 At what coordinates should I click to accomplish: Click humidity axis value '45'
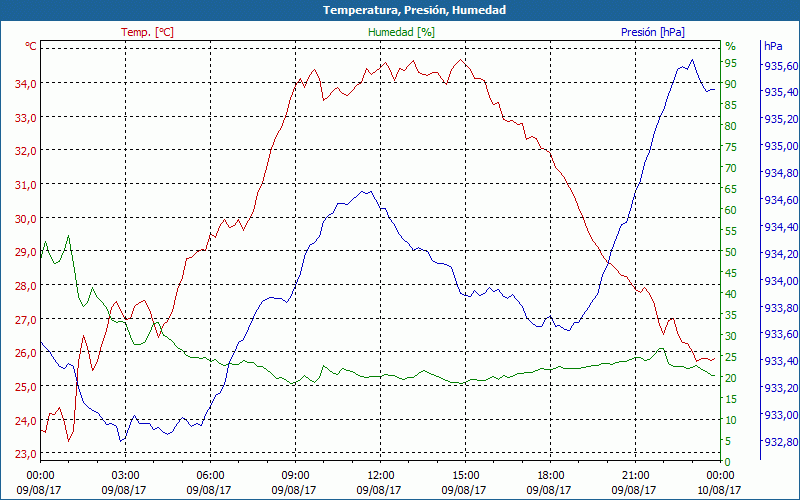click(731, 273)
